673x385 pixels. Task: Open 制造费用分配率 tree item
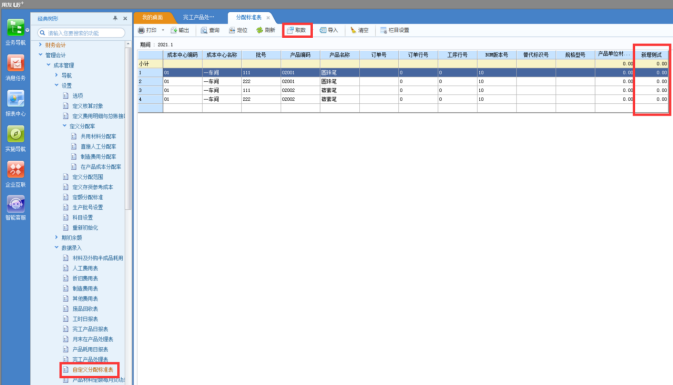click(98, 156)
